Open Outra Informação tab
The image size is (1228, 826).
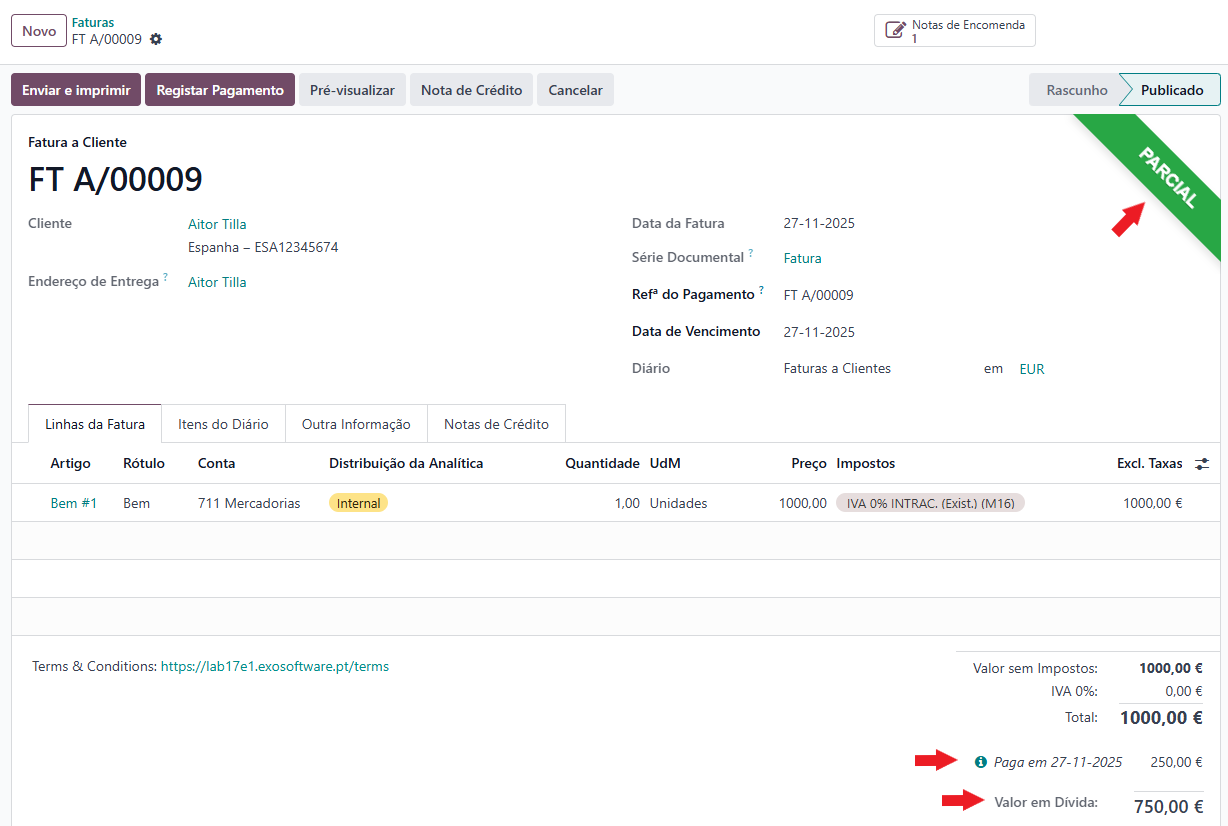356,424
